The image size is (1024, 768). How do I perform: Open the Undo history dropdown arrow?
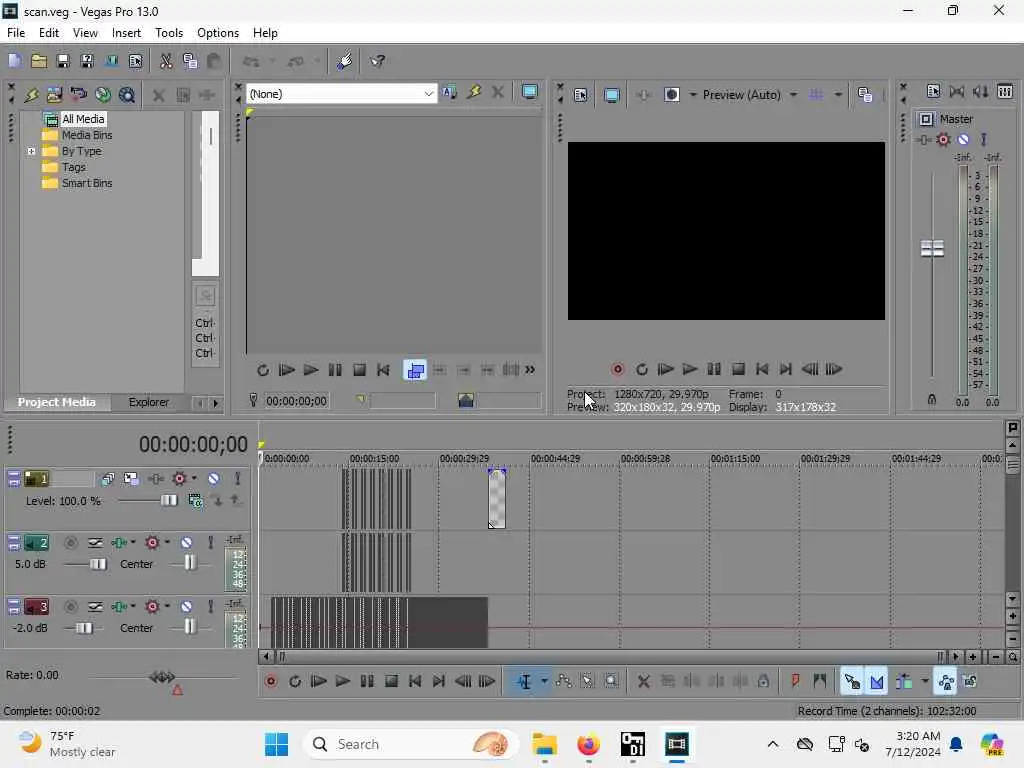coord(272,61)
